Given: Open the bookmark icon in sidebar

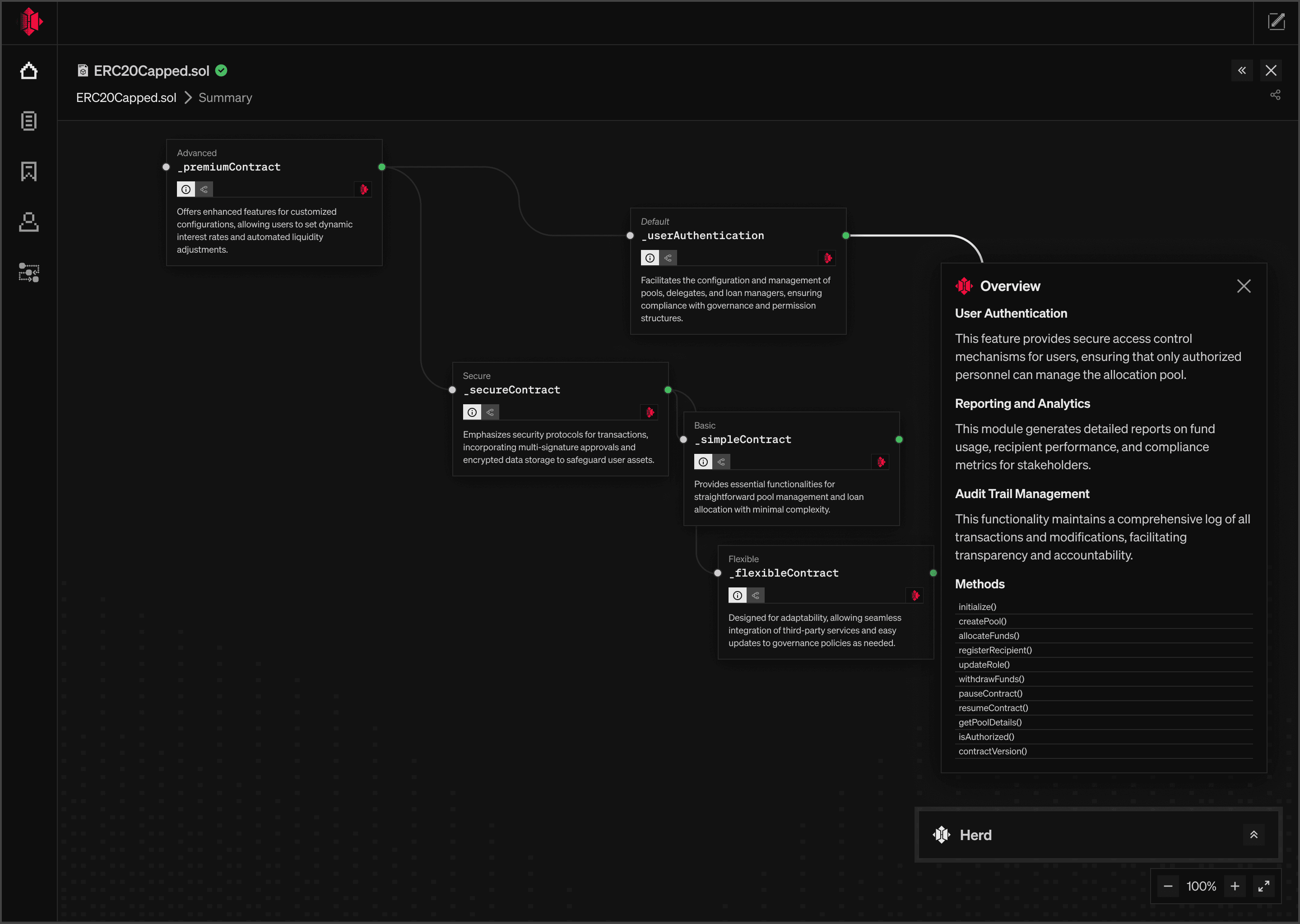Looking at the screenshot, I should point(28,171).
